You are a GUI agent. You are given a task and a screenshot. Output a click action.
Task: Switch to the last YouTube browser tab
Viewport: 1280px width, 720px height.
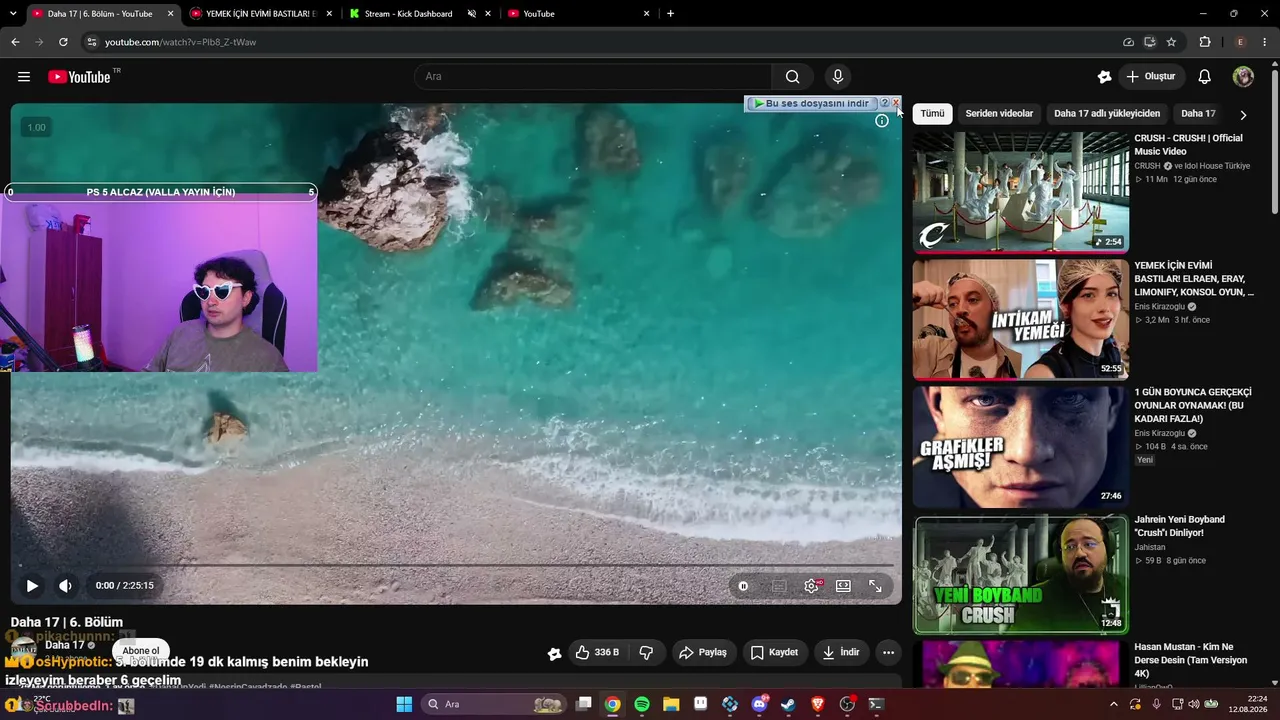pos(579,14)
